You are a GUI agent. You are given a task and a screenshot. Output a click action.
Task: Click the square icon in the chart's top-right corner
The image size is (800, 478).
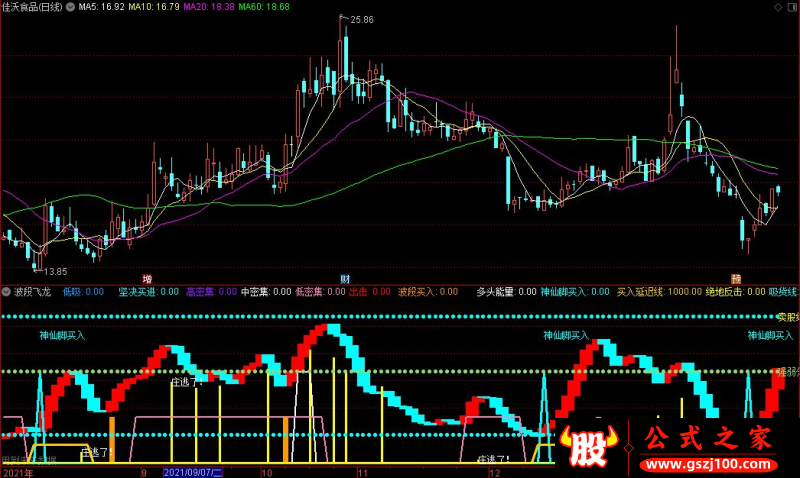click(792, 7)
